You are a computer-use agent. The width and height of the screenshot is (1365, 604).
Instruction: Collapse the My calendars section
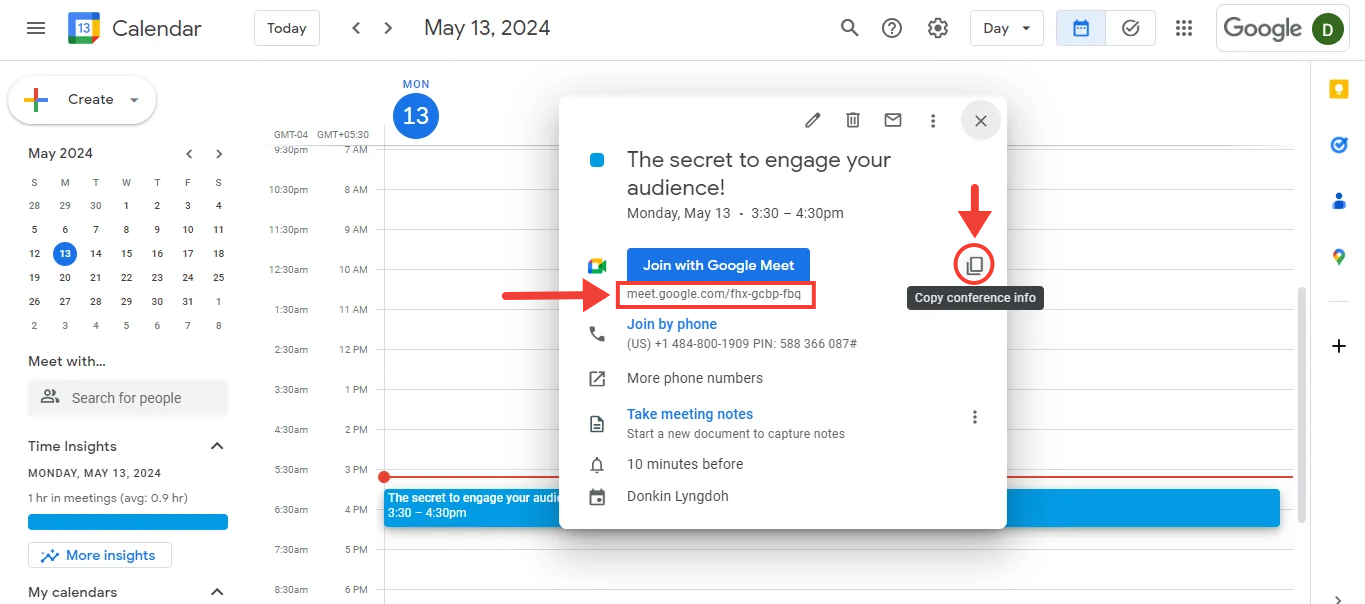pyautogui.click(x=217, y=592)
